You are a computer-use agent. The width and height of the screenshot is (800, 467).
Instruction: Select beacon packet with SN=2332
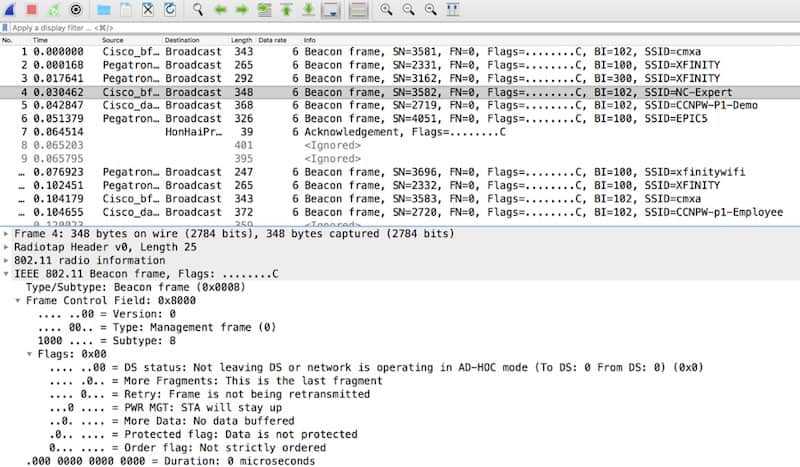click(400, 185)
